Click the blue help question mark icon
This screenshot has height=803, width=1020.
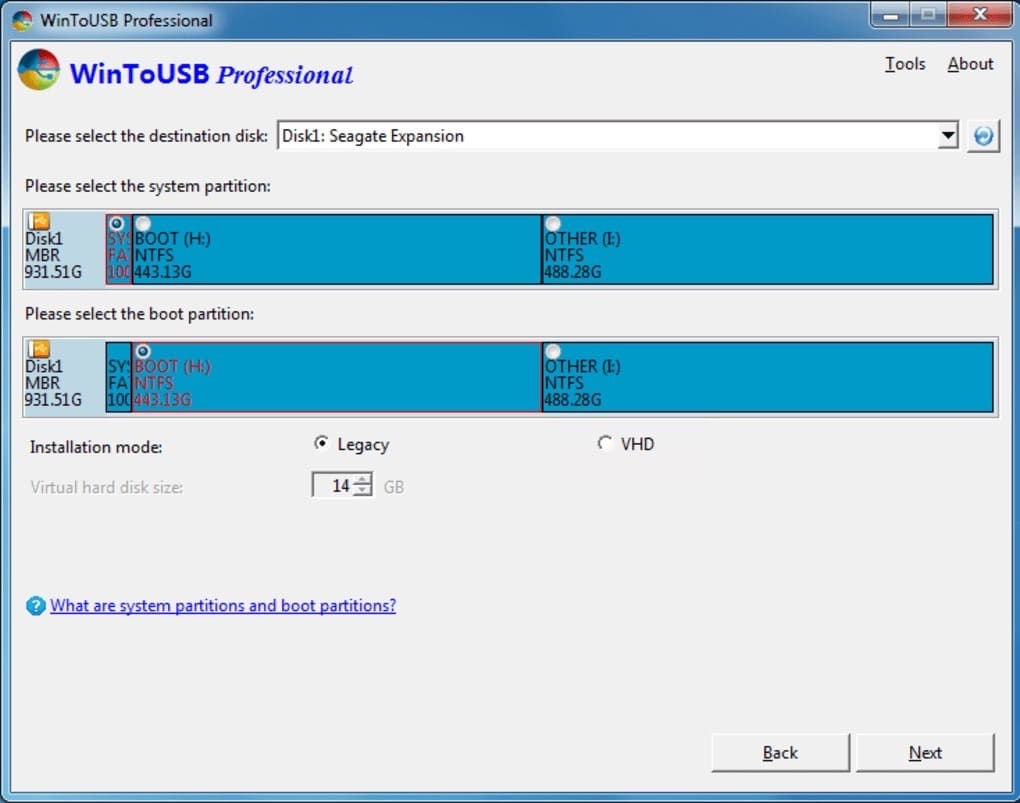coord(36,606)
